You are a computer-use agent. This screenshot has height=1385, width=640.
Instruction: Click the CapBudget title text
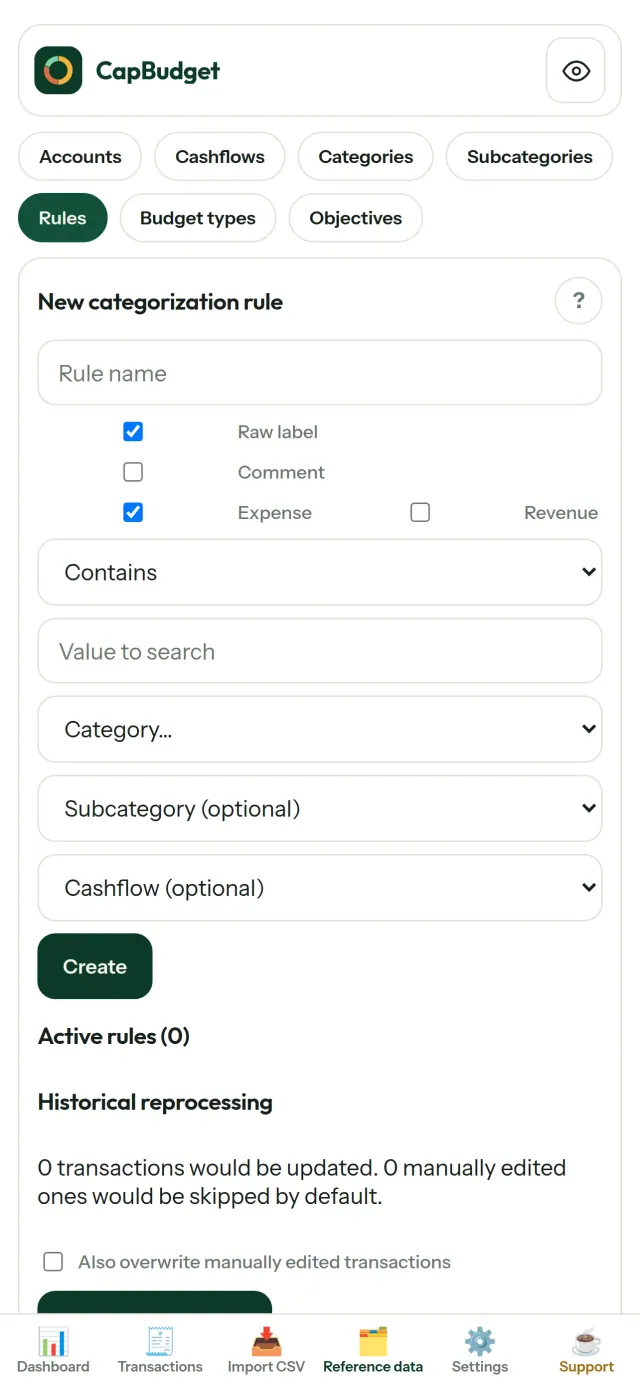[x=158, y=71]
